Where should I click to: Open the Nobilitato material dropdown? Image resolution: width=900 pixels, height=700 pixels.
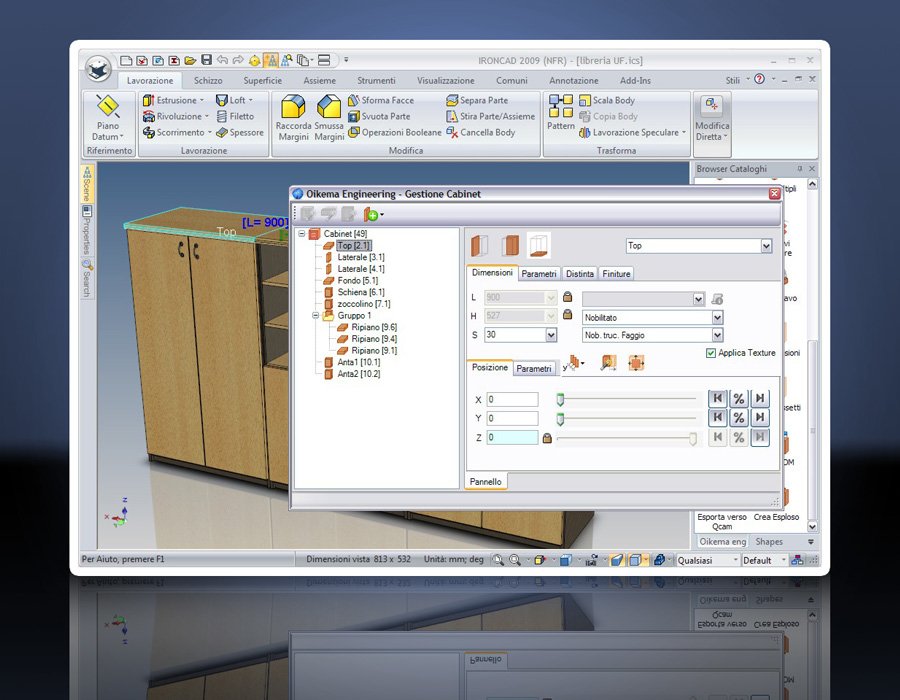pos(717,317)
